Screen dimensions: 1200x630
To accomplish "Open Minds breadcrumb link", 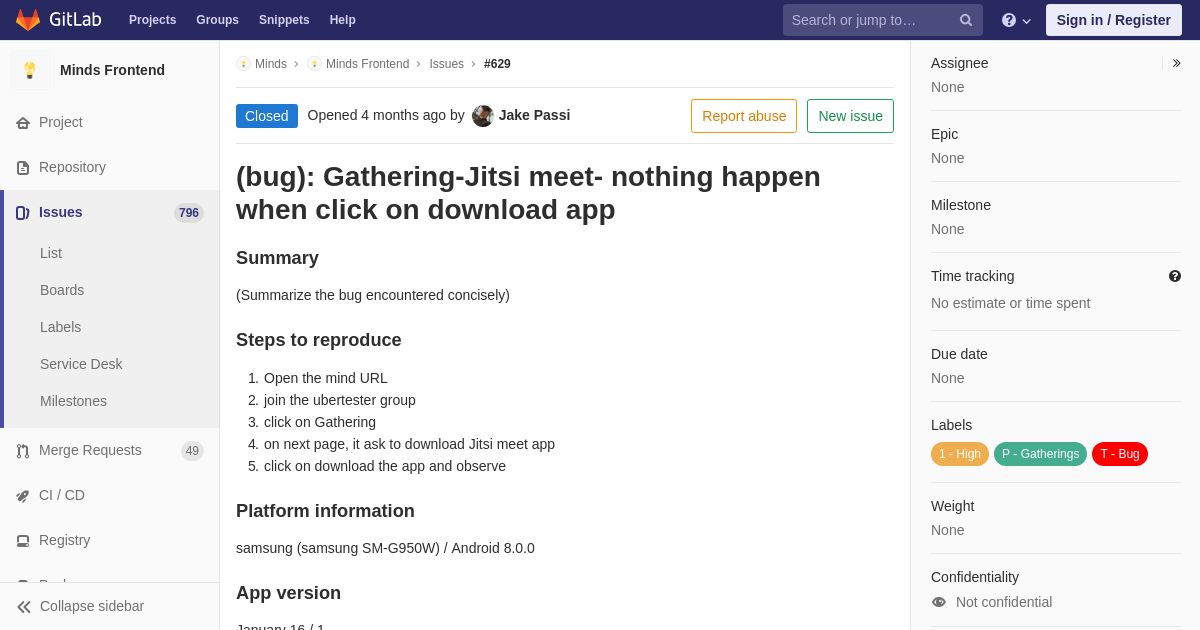I will click(271, 64).
